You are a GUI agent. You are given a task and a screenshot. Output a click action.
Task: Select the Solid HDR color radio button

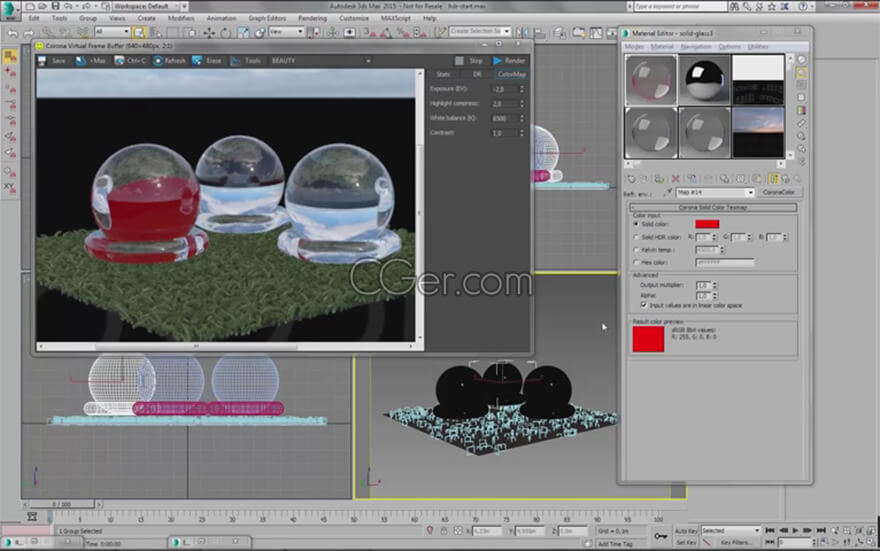636,237
